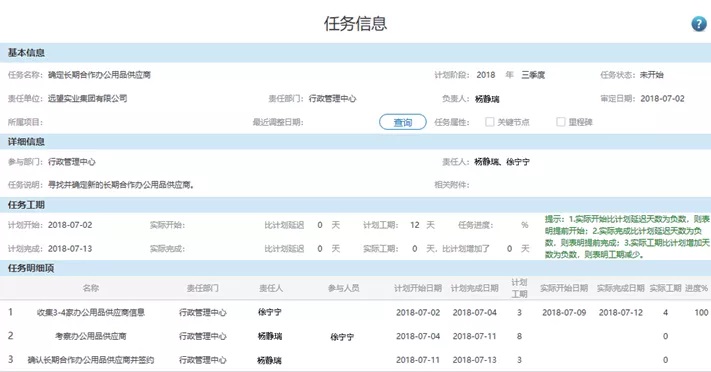The image size is (711, 372).
Task: Select row 收集3-4家办公用品供应商信息
Action: pos(356,312)
